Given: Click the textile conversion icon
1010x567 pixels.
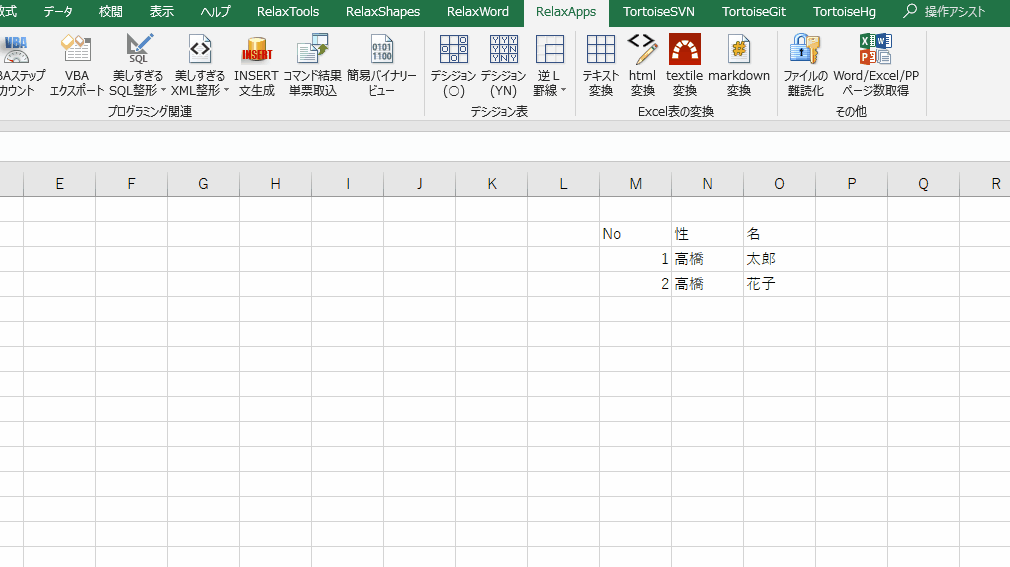Looking at the screenshot, I should click(685, 50).
